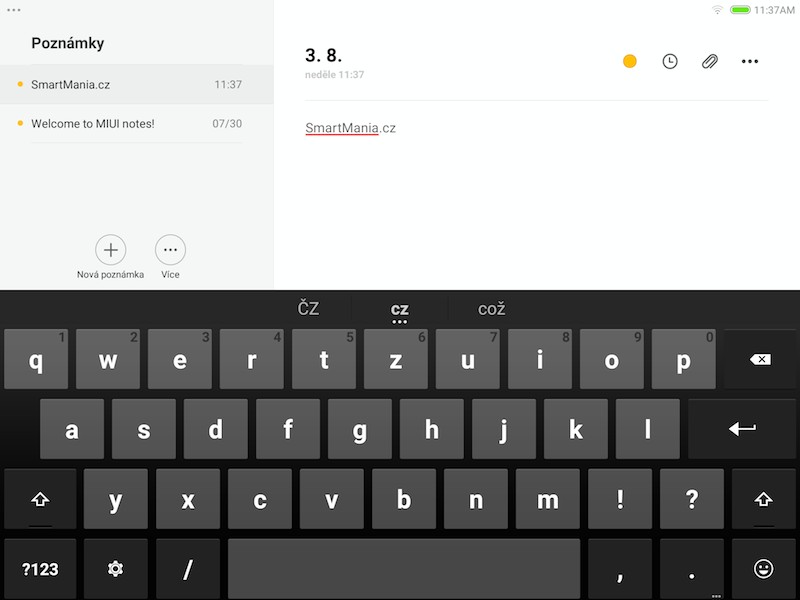Tap the c key
Image resolution: width=800 pixels, height=600 pixels.
(260, 499)
